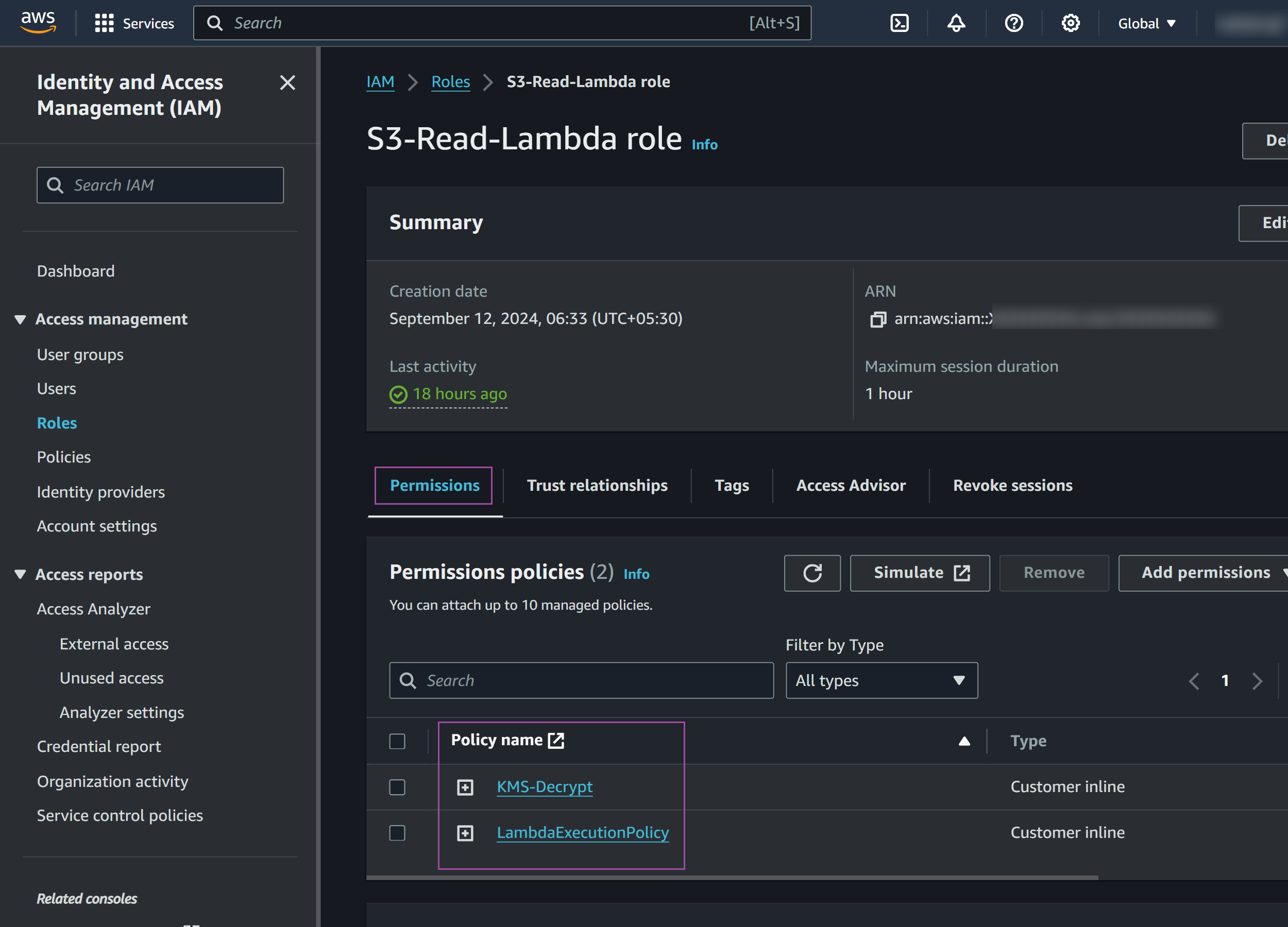Expand the KMS-Decrypt policy details

click(x=466, y=787)
